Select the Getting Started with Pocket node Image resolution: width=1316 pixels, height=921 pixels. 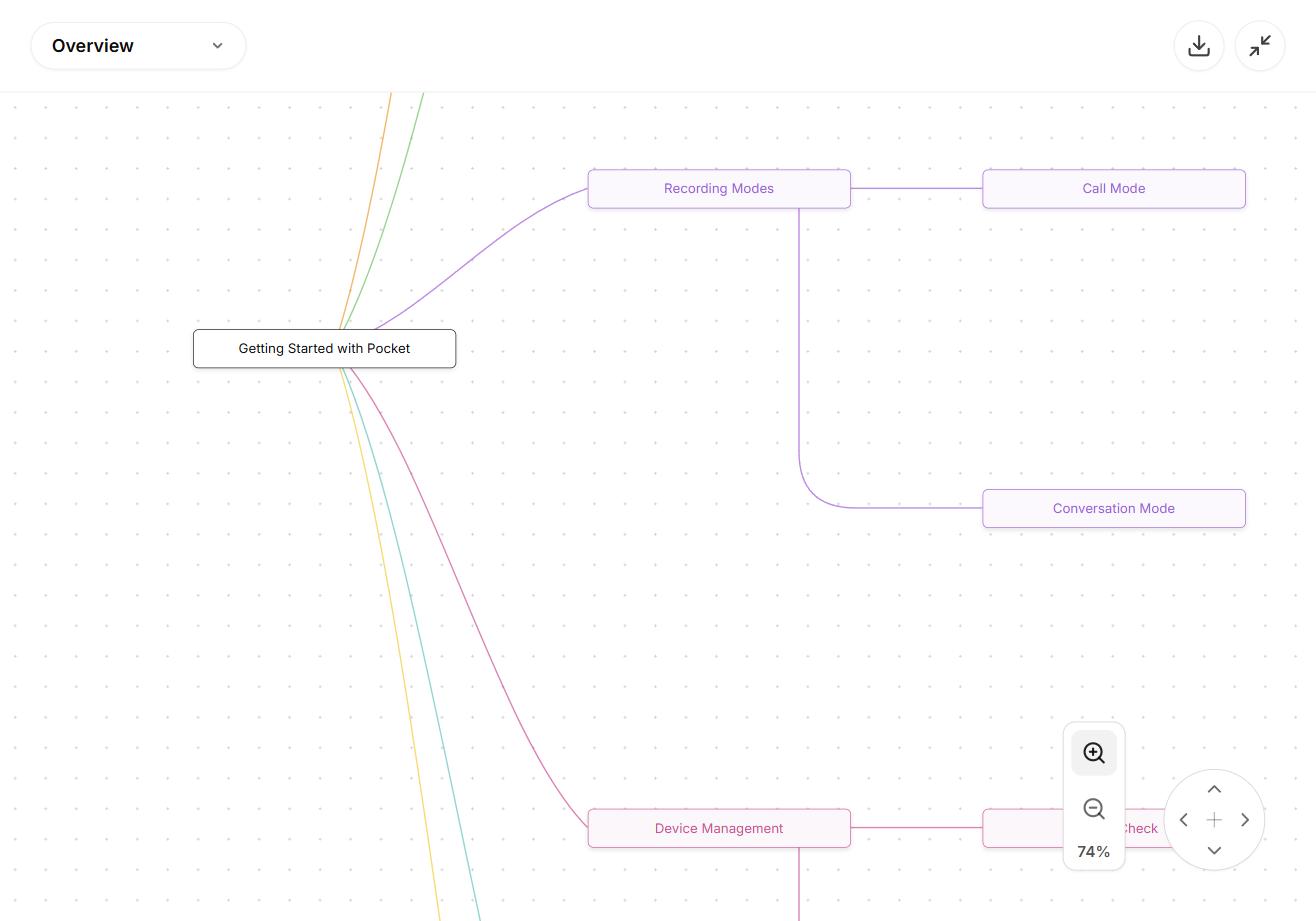click(324, 349)
